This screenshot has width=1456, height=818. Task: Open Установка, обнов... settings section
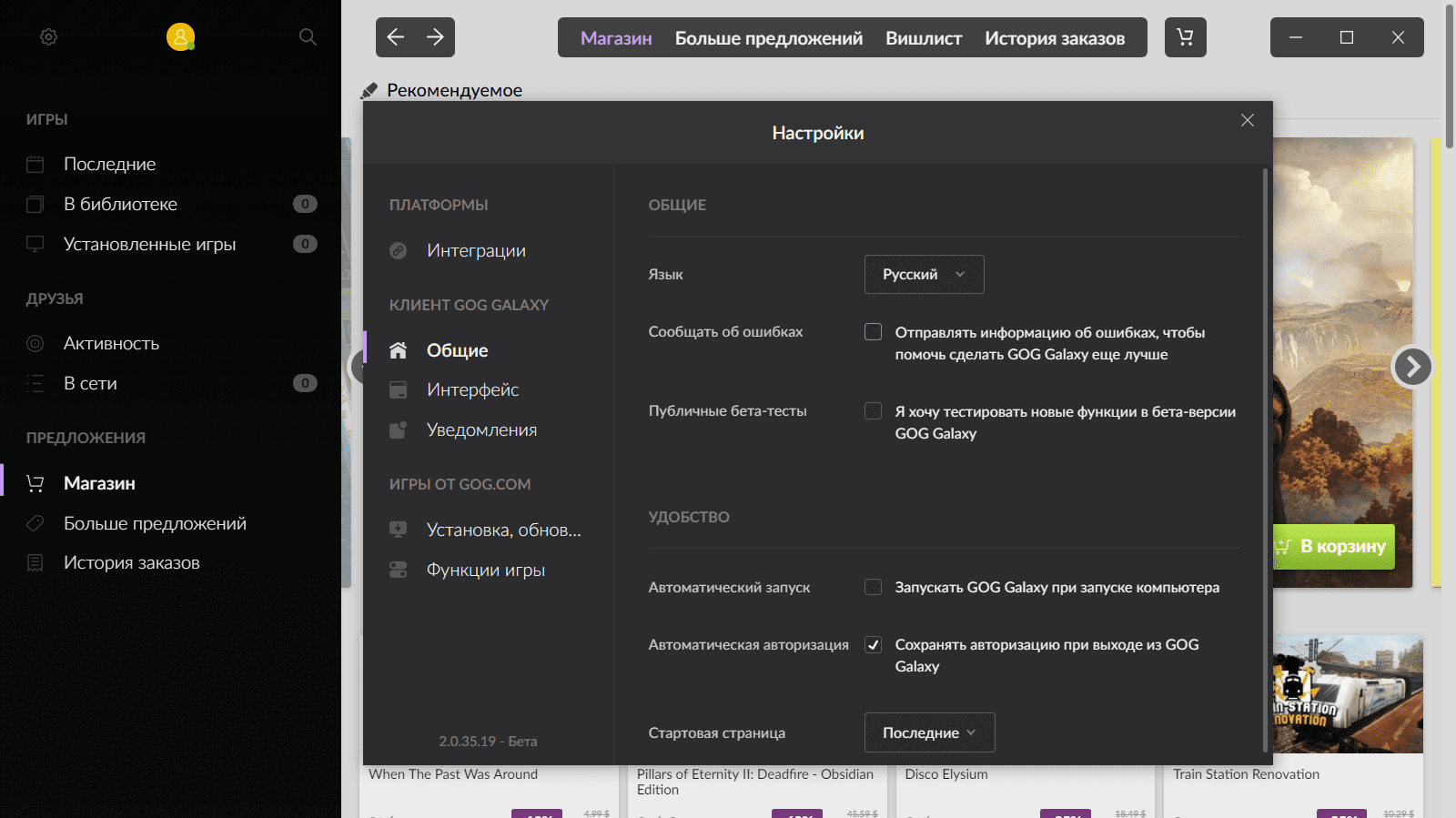point(504,530)
